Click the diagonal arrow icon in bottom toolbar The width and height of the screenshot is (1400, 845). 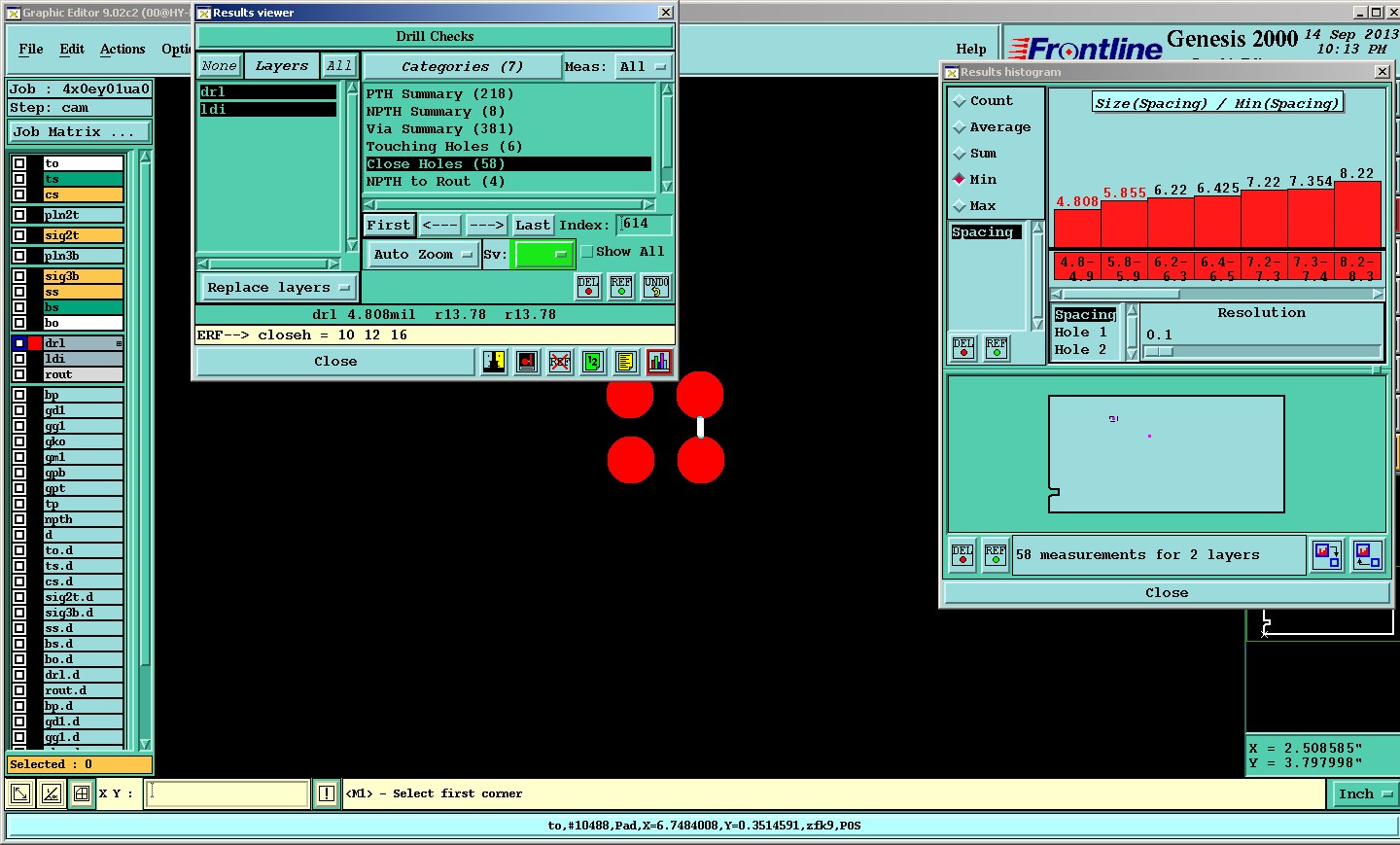point(19,793)
